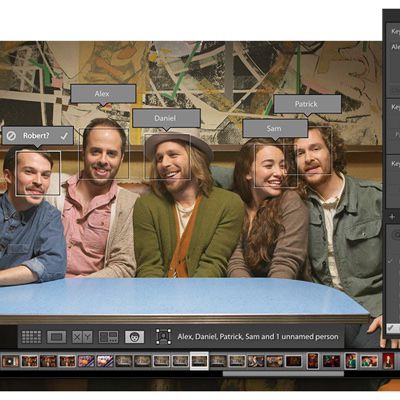Open the People face view icon
This screenshot has width=400, height=400.
pos(135,337)
